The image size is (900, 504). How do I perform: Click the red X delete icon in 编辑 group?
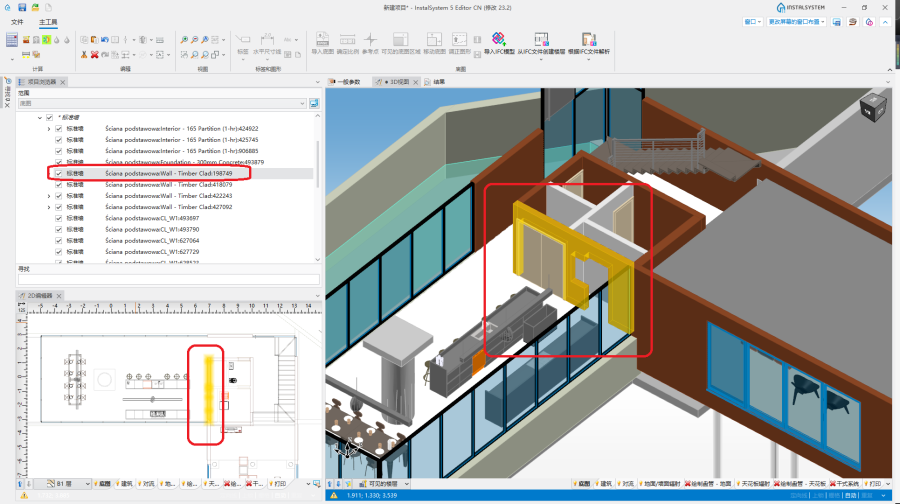click(95, 55)
